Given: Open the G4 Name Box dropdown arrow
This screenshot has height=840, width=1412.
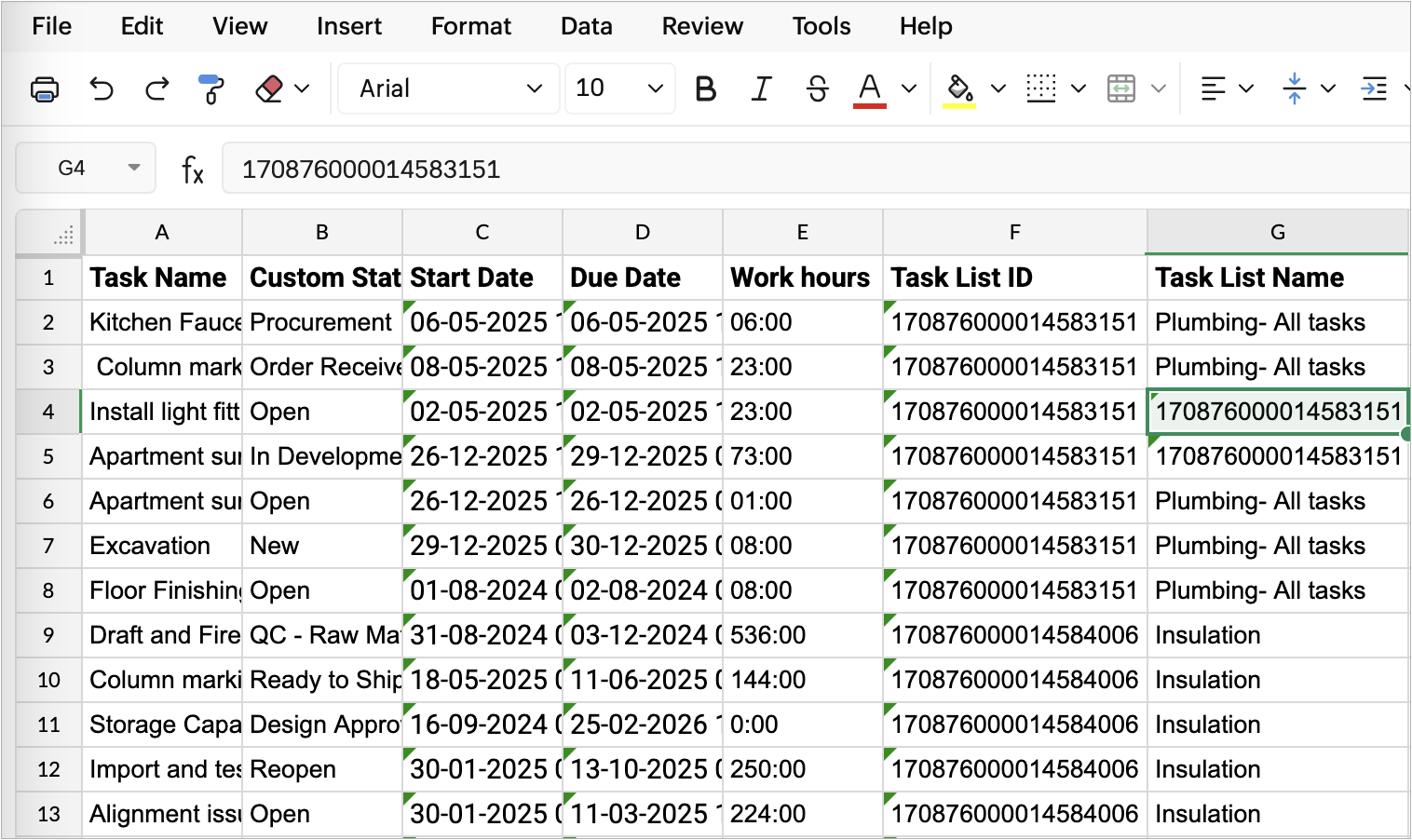Looking at the screenshot, I should click(134, 168).
